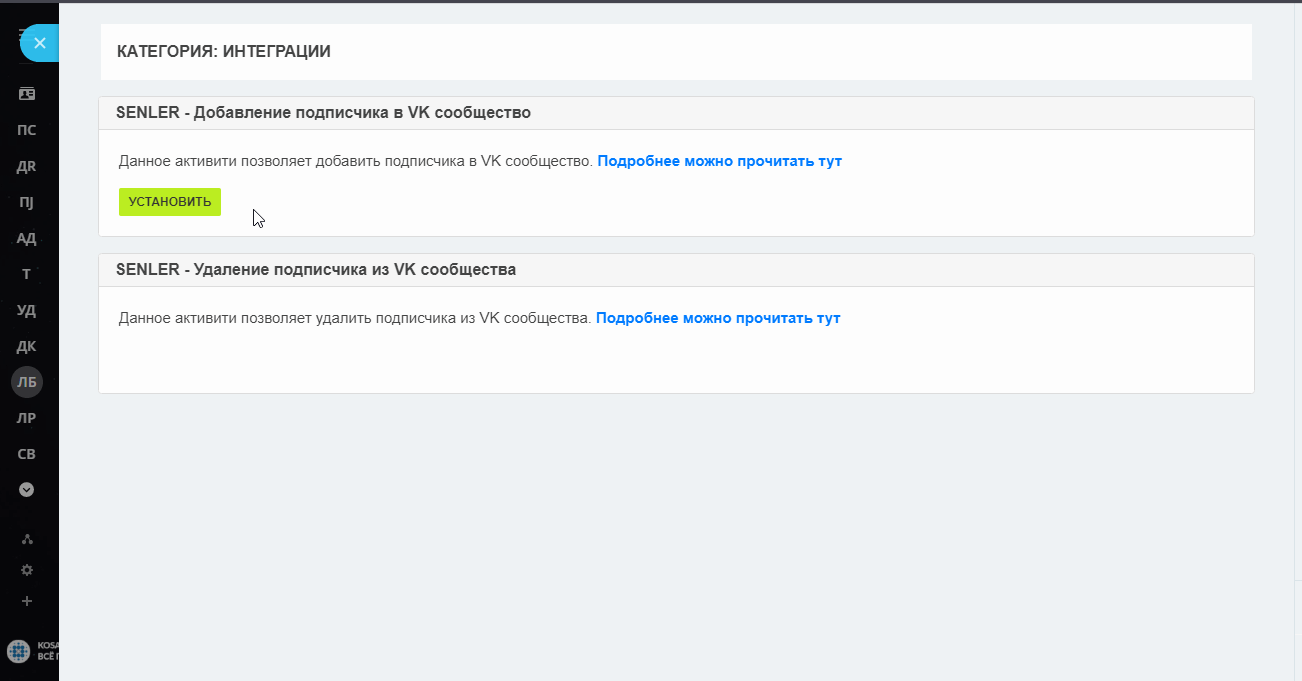Click the company logo at sidebar bottom
This screenshot has height=681, width=1302.
(x=20, y=651)
